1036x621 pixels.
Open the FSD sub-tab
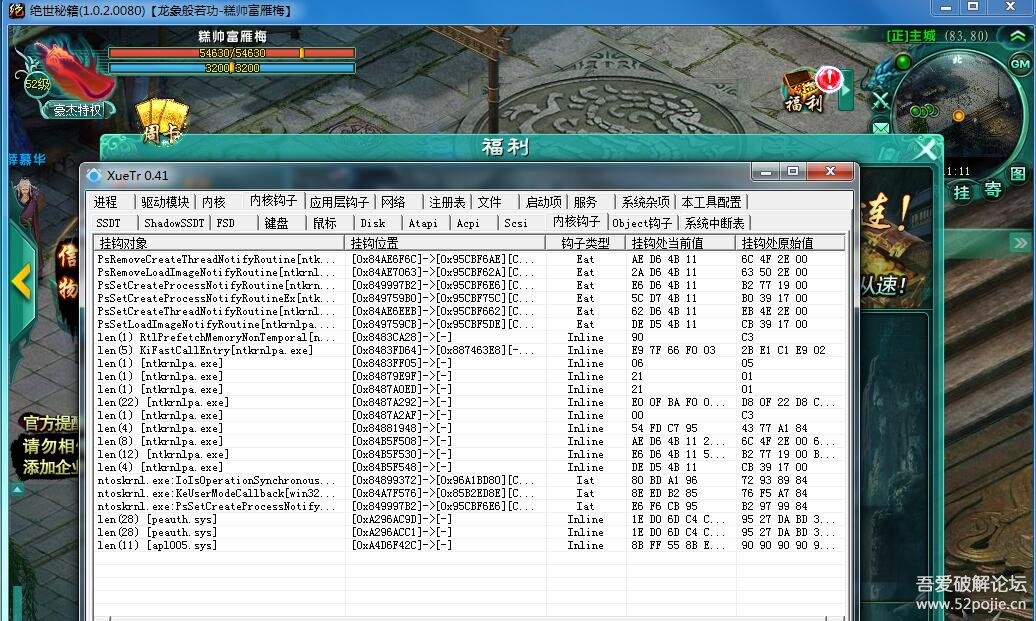point(226,223)
